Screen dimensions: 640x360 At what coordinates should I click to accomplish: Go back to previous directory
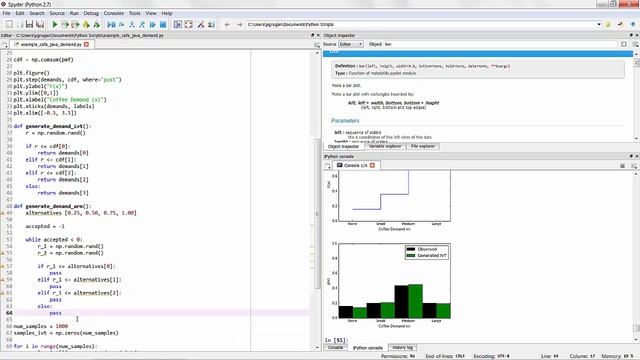[227, 24]
